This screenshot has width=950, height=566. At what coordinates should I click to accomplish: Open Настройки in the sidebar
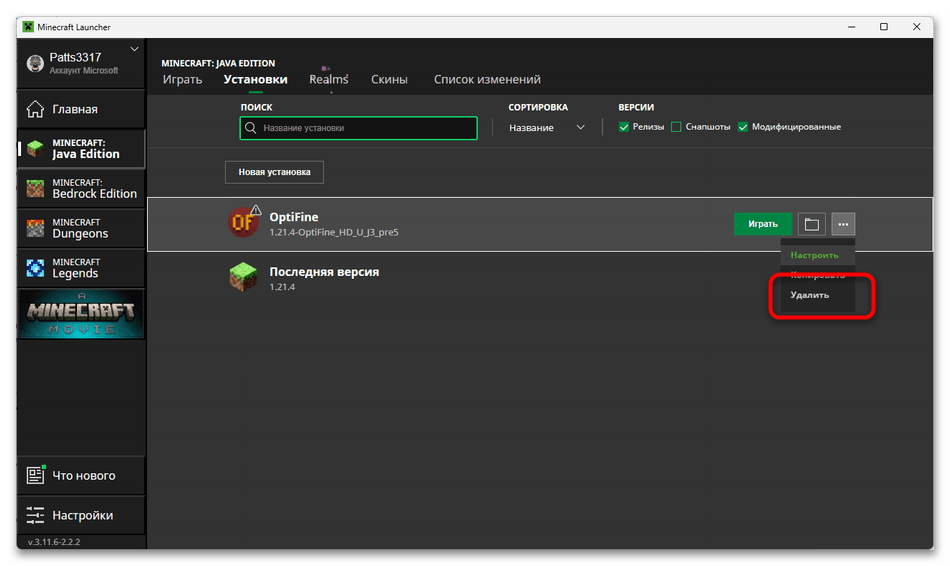coord(81,515)
